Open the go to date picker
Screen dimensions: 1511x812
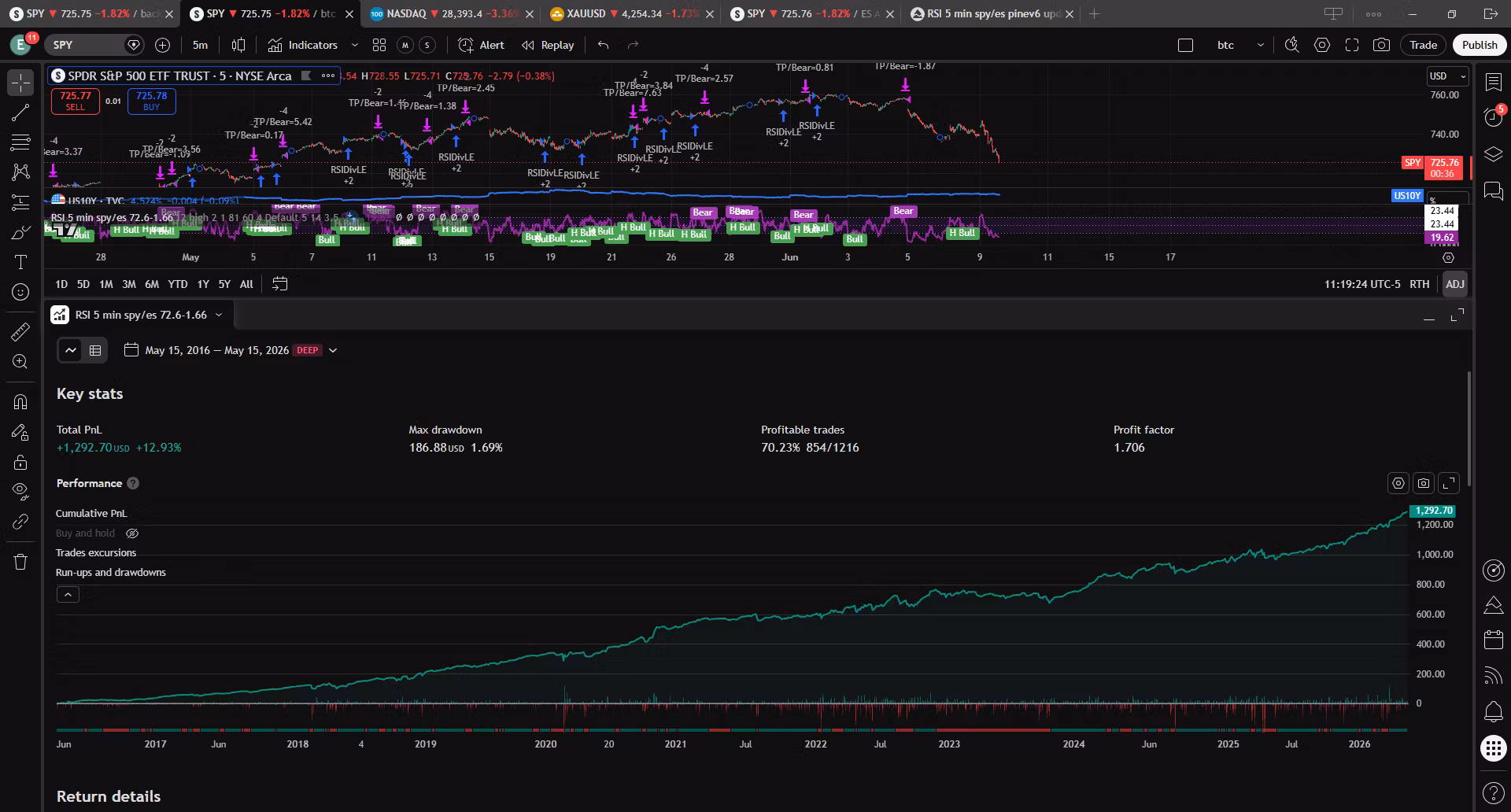pyautogui.click(x=279, y=284)
